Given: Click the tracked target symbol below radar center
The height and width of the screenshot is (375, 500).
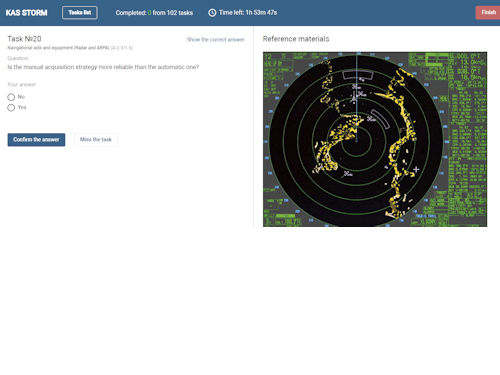Looking at the screenshot, I should 347,174.
